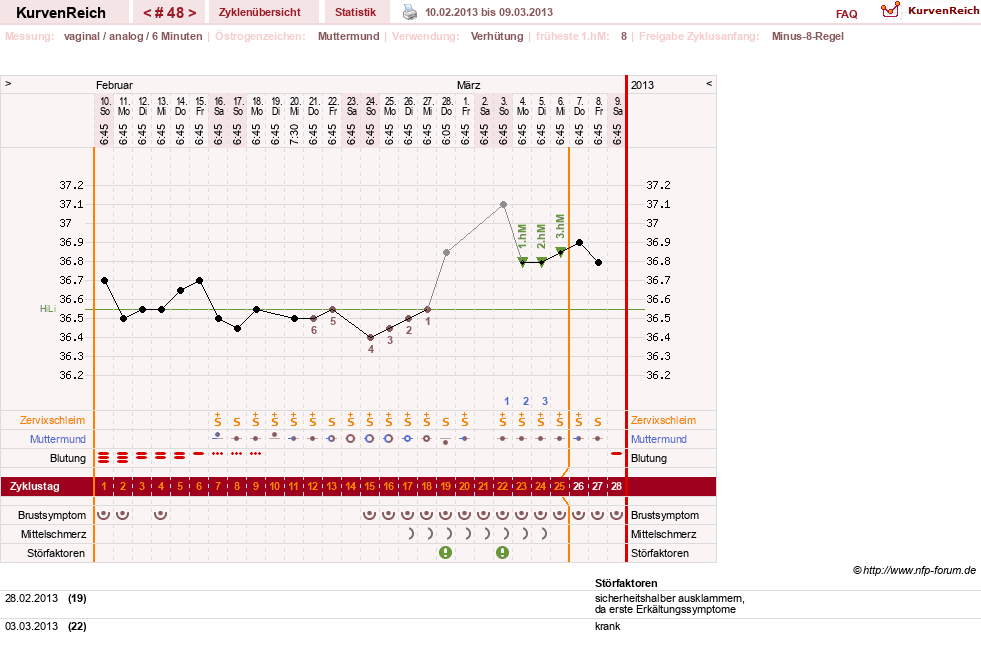The image size is (981, 656).
Task: Click the 2.hM green triangle marker
Action: pyautogui.click(x=541, y=261)
